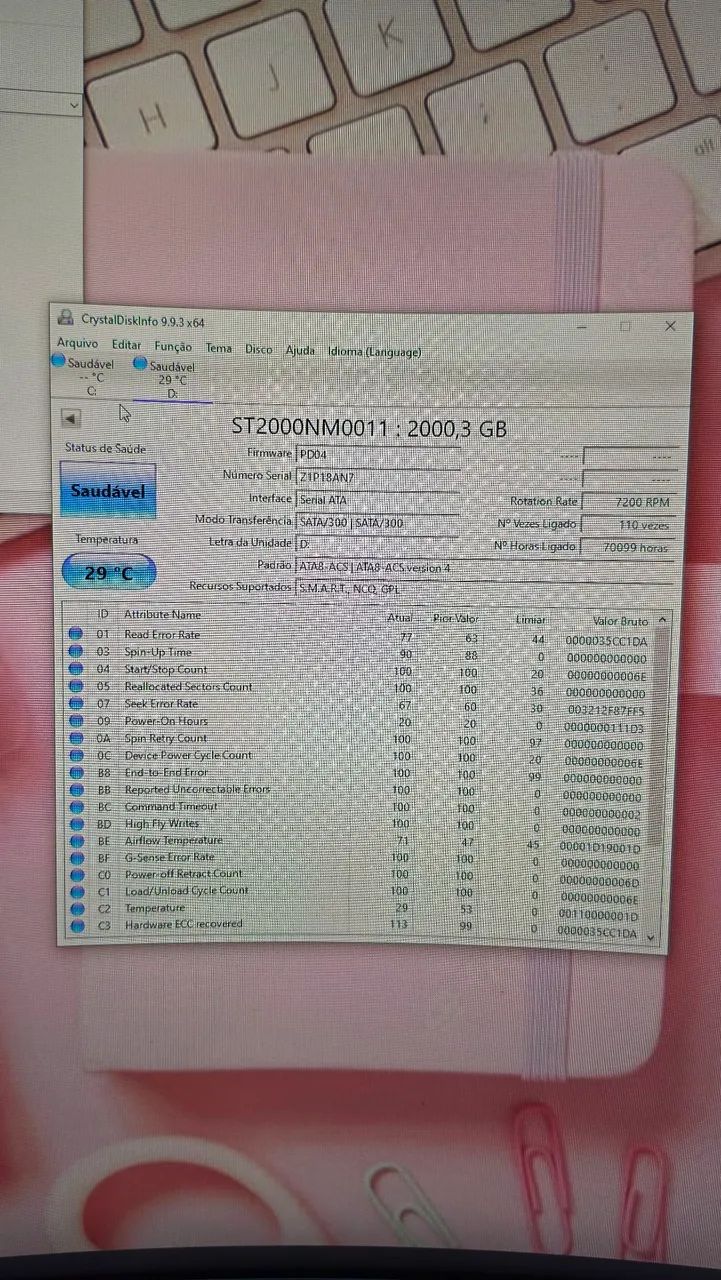Maximize the CrystalDiskInfo window
Screen dimensions: 721x1280
[x=625, y=326]
